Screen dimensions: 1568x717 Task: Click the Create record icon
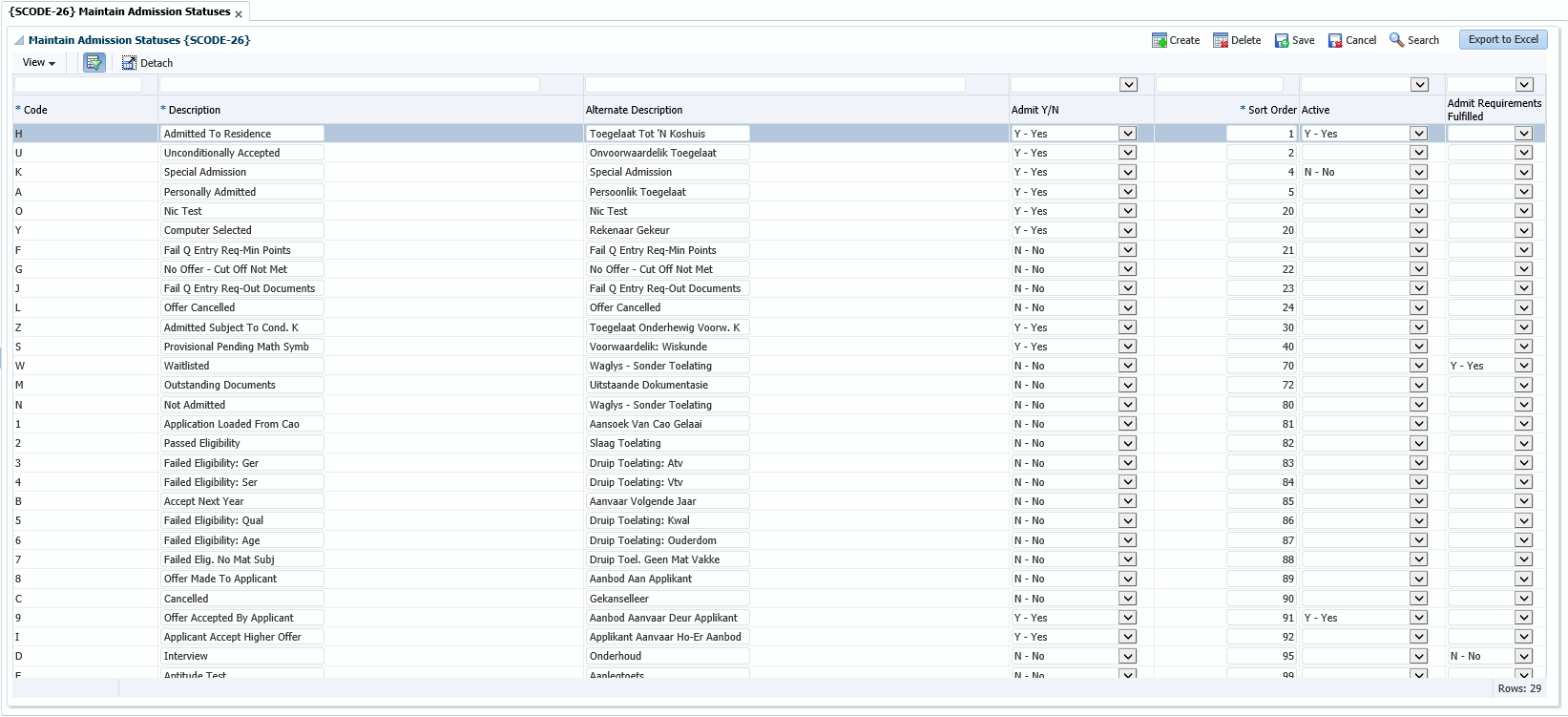(1159, 40)
